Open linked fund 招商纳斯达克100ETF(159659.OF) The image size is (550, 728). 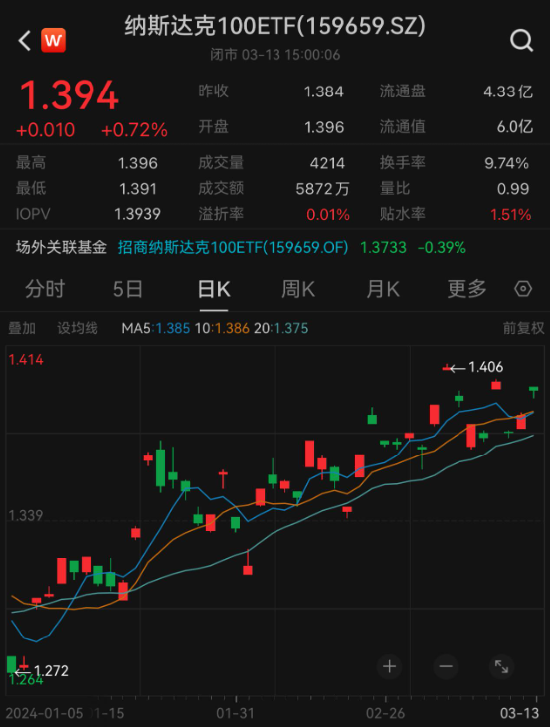(233, 247)
